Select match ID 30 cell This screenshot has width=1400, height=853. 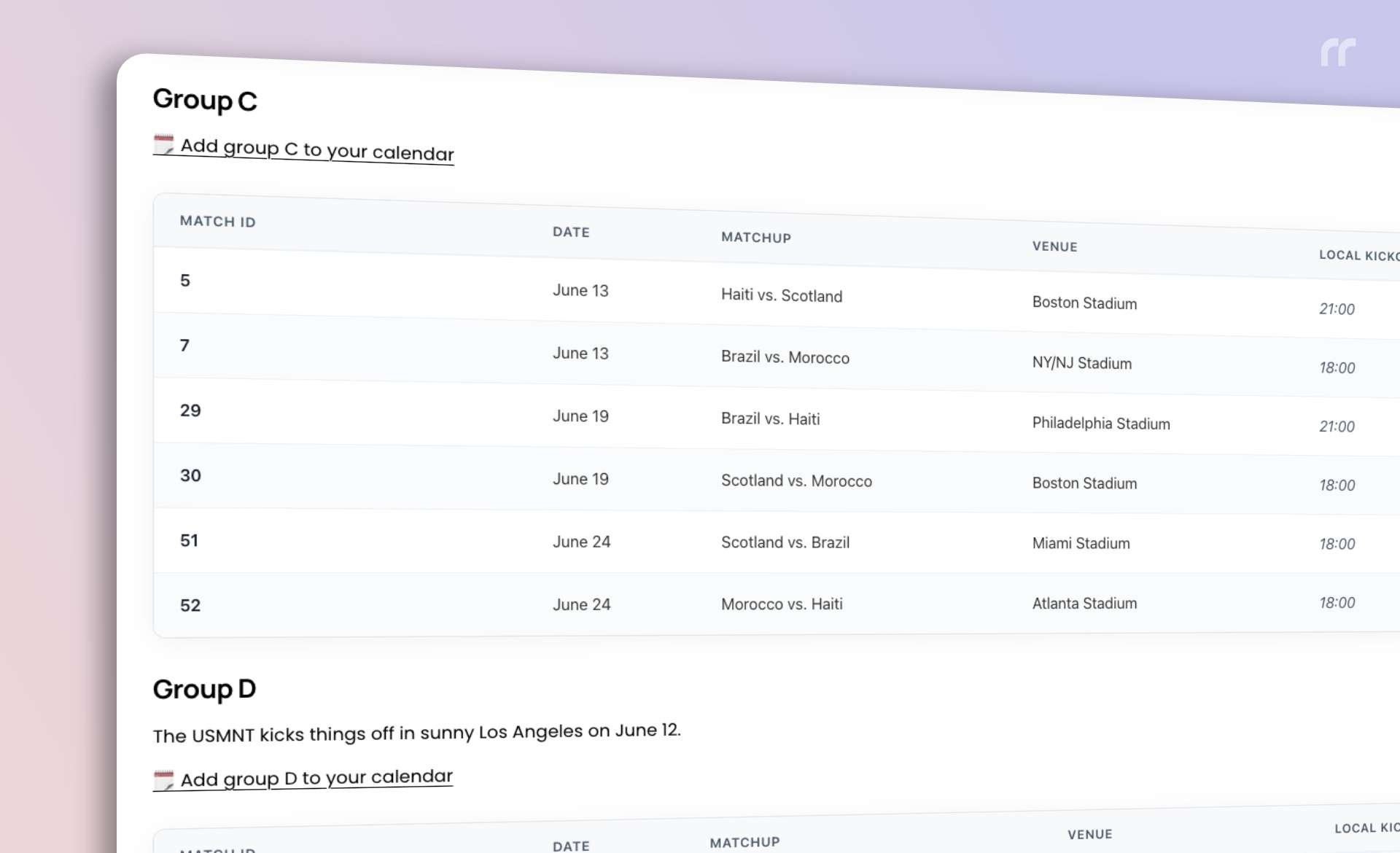click(190, 475)
